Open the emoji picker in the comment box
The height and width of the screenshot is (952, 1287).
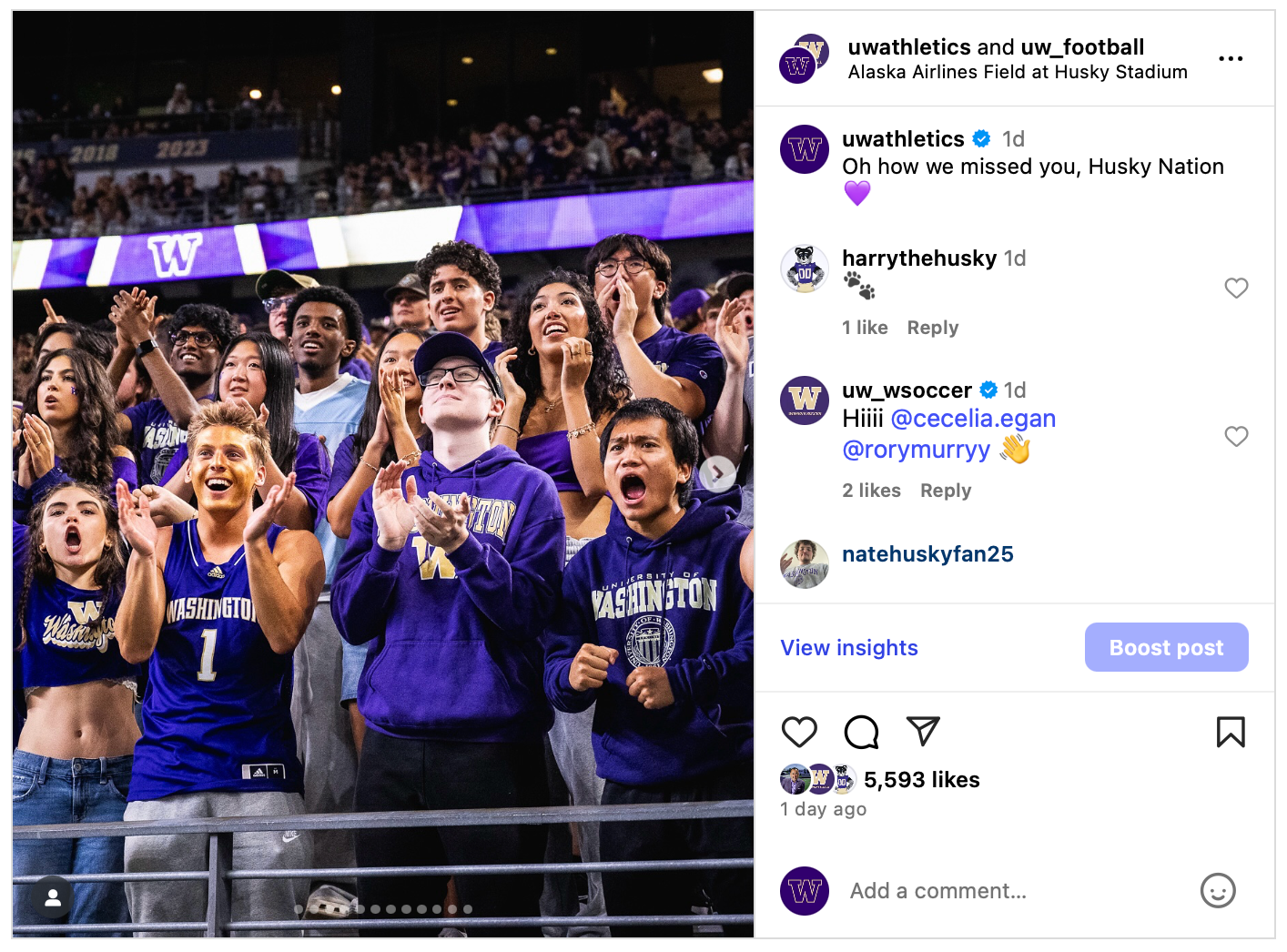(x=1218, y=890)
